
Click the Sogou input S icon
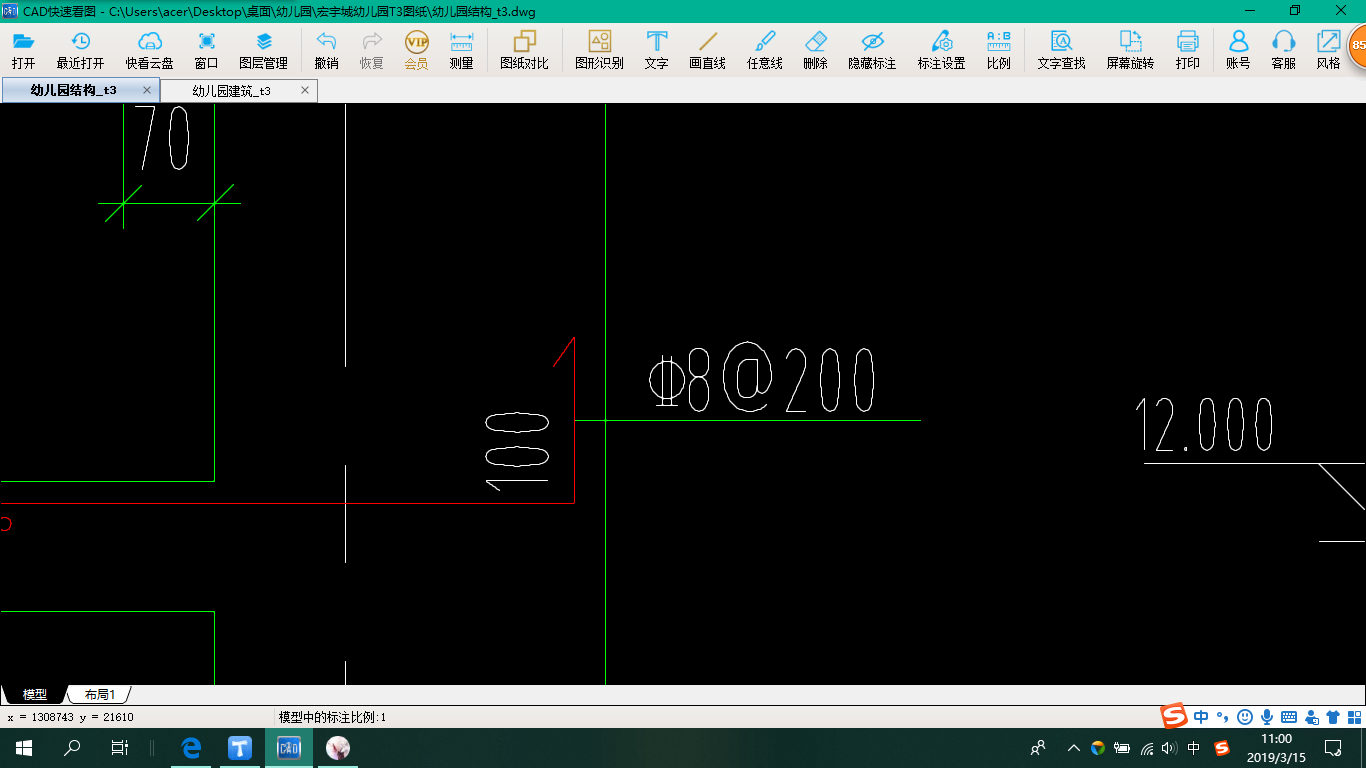(1174, 716)
